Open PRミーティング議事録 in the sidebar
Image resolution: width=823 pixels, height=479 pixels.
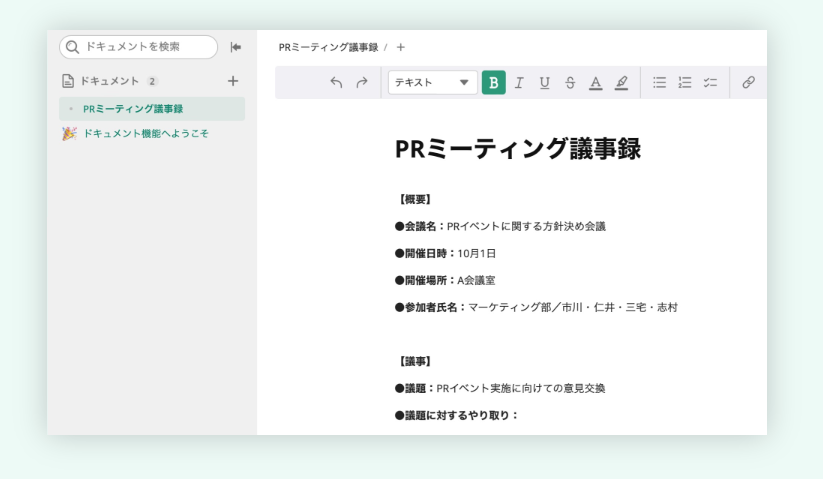[133, 109]
